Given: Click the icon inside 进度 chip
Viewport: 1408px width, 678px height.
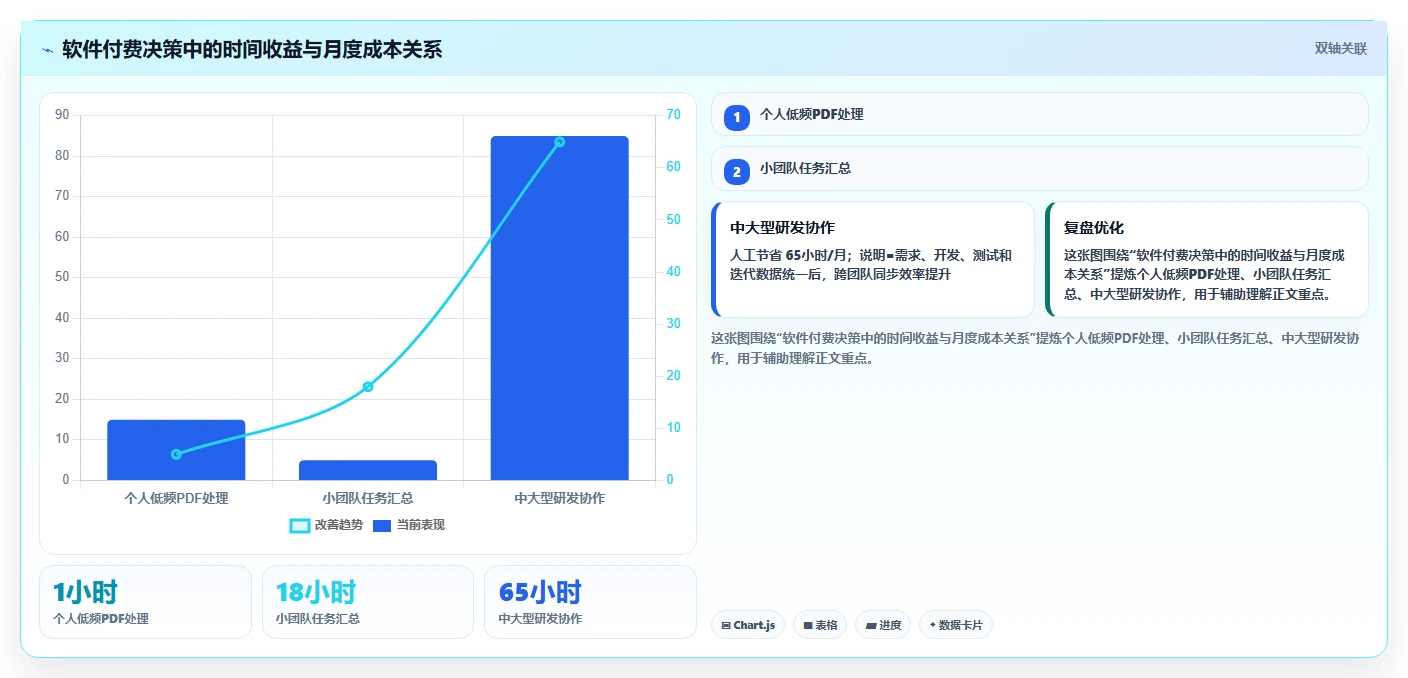Looking at the screenshot, I should coord(871,625).
